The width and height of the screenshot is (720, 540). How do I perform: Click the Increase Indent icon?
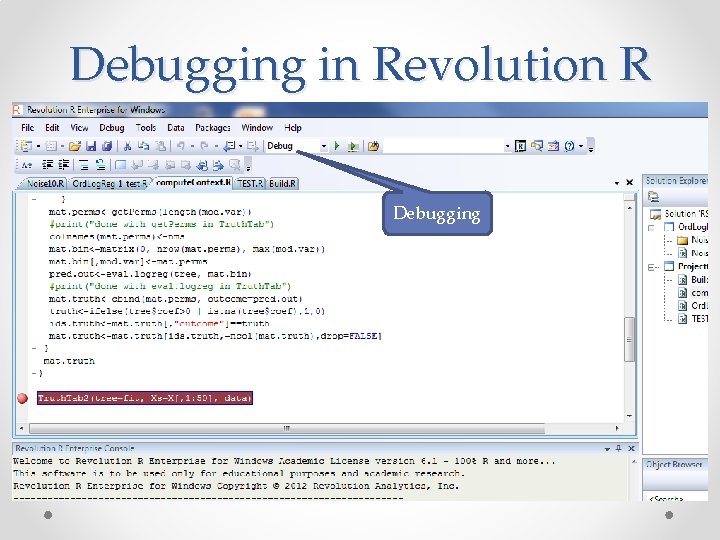pyautogui.click(x=64, y=164)
